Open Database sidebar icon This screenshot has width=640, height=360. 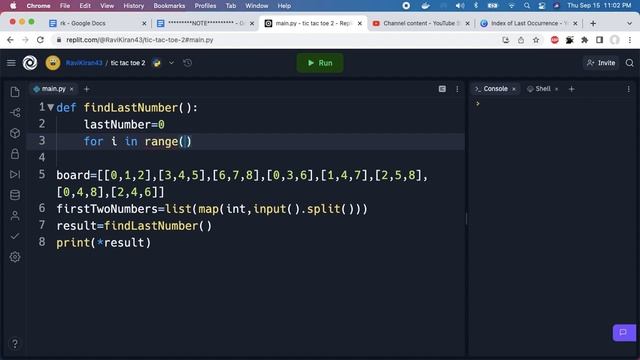point(15,195)
